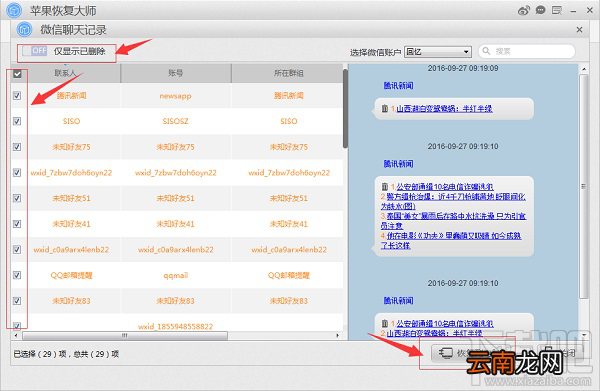Select the newsapp account cell

pyautogui.click(x=176, y=96)
